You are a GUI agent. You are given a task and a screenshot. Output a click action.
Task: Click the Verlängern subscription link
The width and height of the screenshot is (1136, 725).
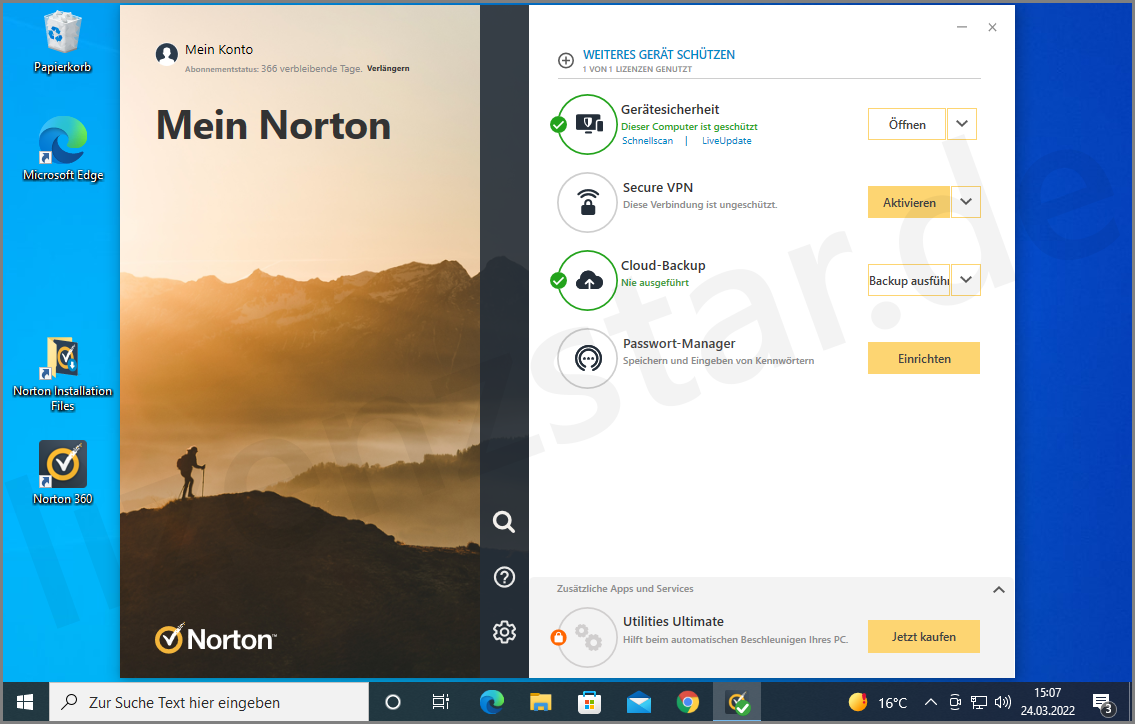click(388, 68)
